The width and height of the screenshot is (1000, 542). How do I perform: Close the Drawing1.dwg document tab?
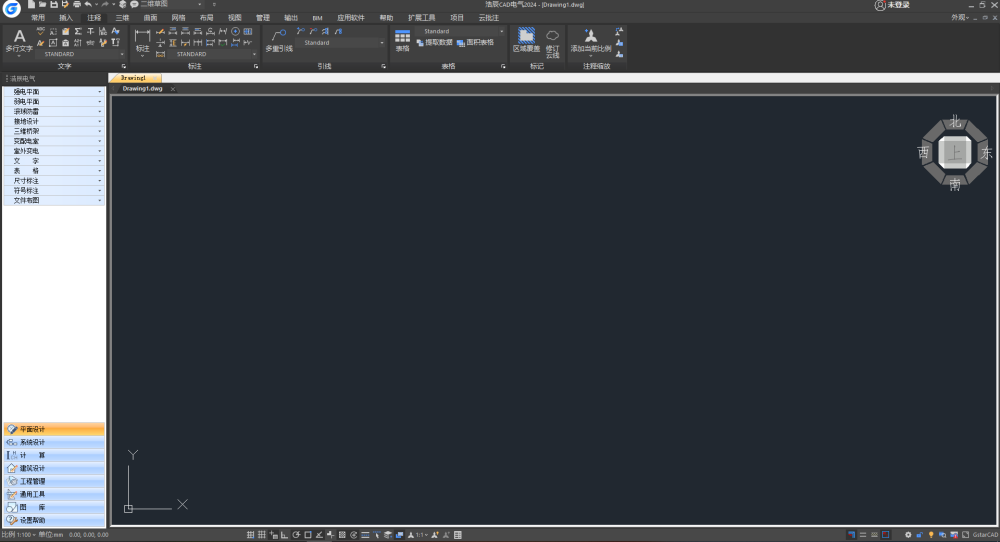tap(173, 89)
